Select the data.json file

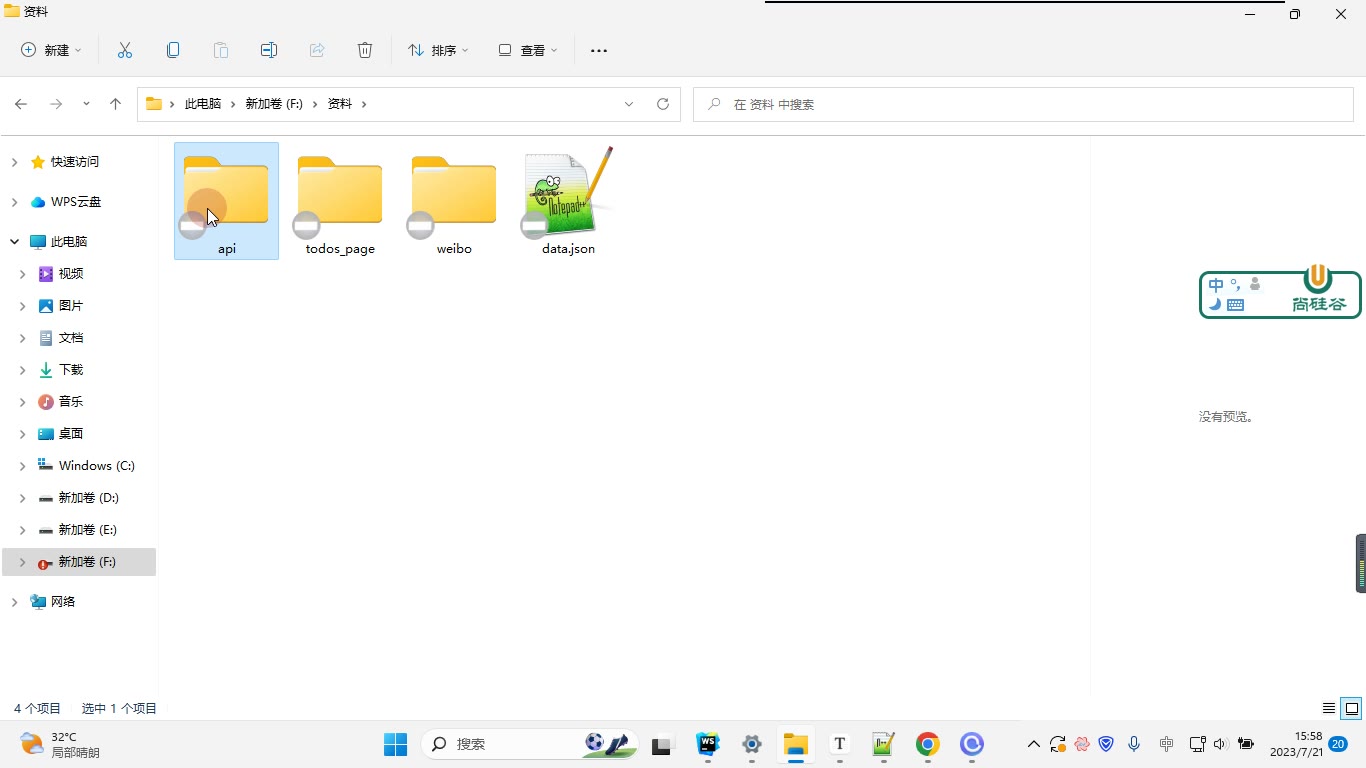click(x=568, y=202)
